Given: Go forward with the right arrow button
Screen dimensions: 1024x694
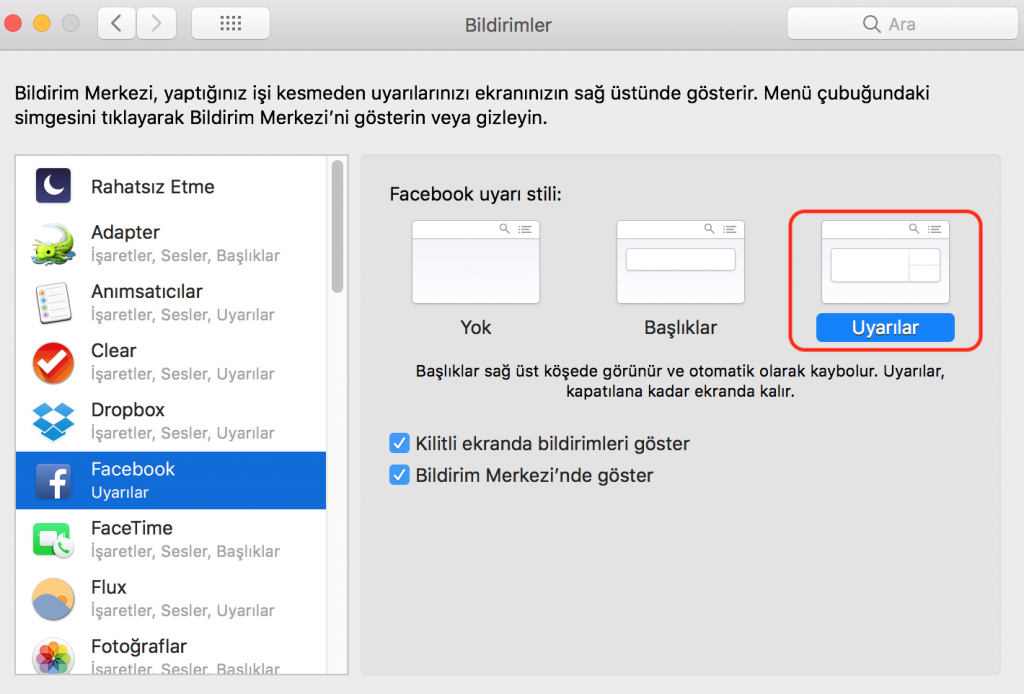Looking at the screenshot, I should coord(155,24).
